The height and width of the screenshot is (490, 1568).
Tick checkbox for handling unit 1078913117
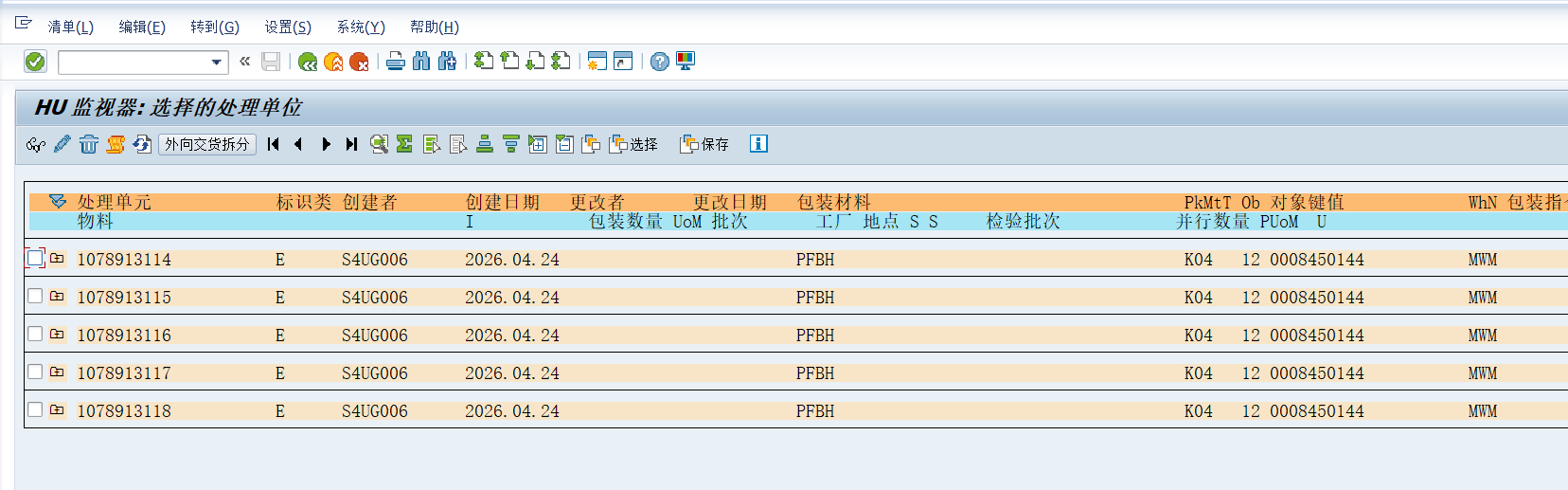(35, 372)
